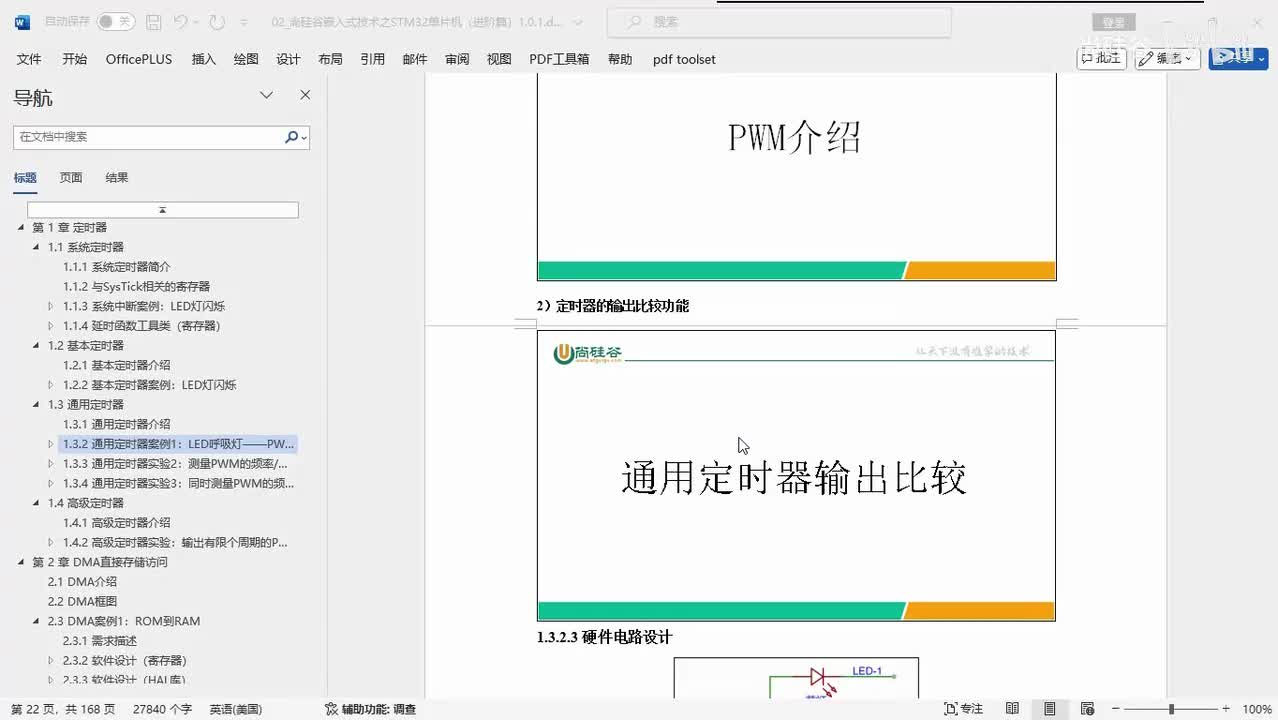Collapse 第 1 章 定时器 heading
Screen dimensions: 1278x720
(x=21, y=228)
